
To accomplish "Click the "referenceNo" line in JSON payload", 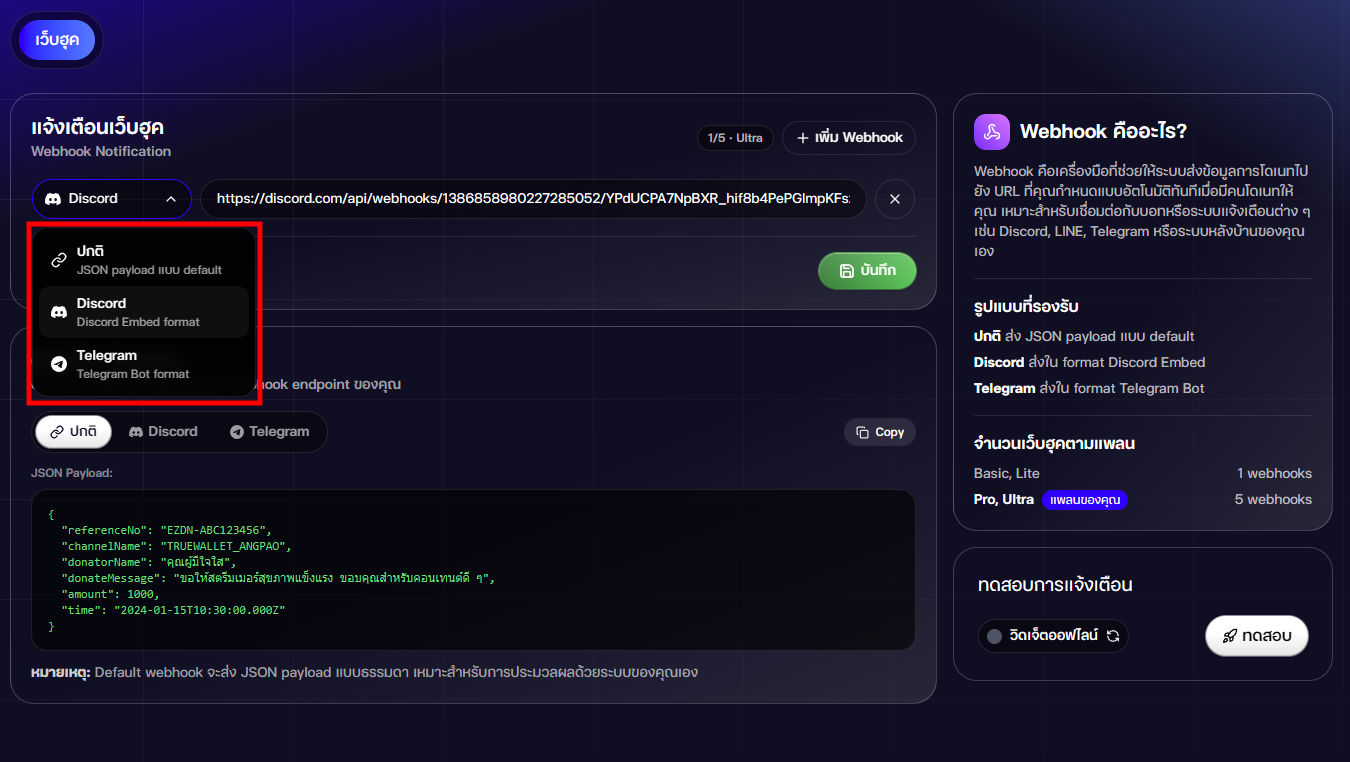I will click(x=167, y=530).
